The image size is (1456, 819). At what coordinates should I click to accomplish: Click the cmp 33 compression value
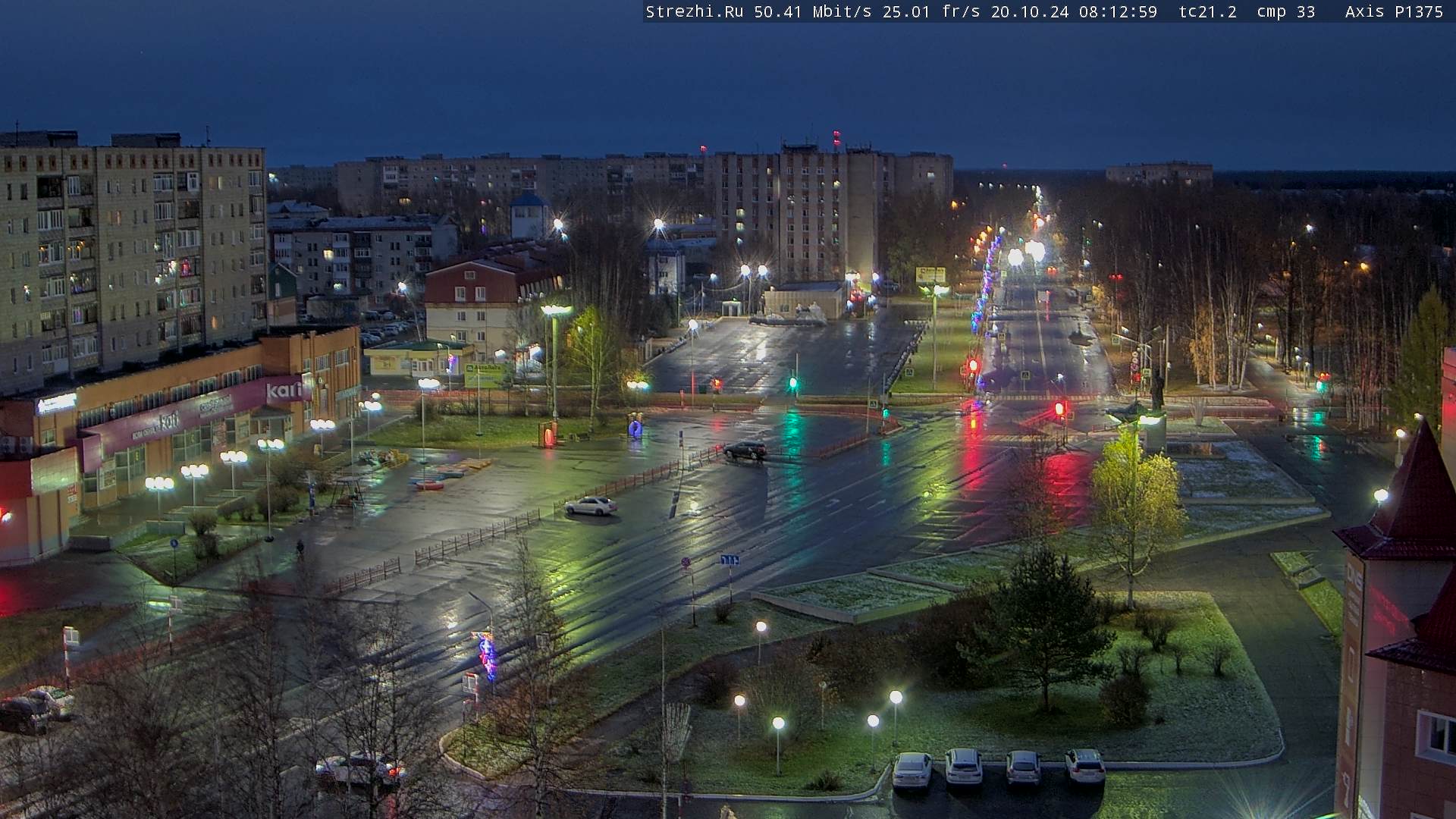[x=1285, y=12]
